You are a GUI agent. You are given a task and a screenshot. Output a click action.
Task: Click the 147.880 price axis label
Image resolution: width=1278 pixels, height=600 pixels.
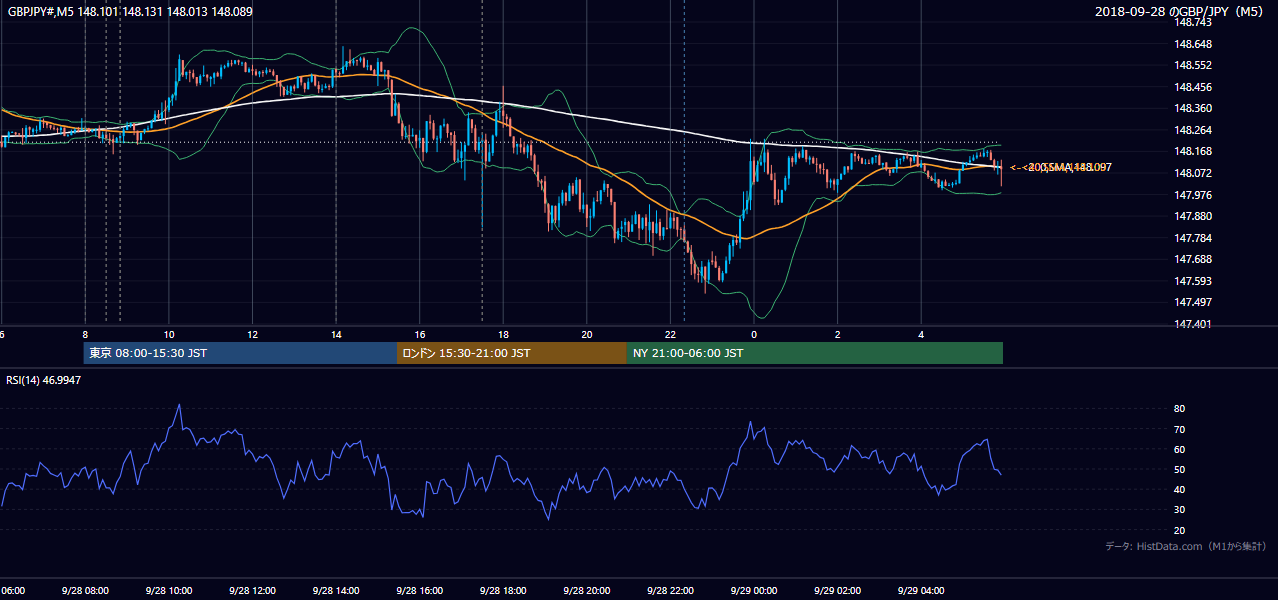pyautogui.click(x=1193, y=216)
